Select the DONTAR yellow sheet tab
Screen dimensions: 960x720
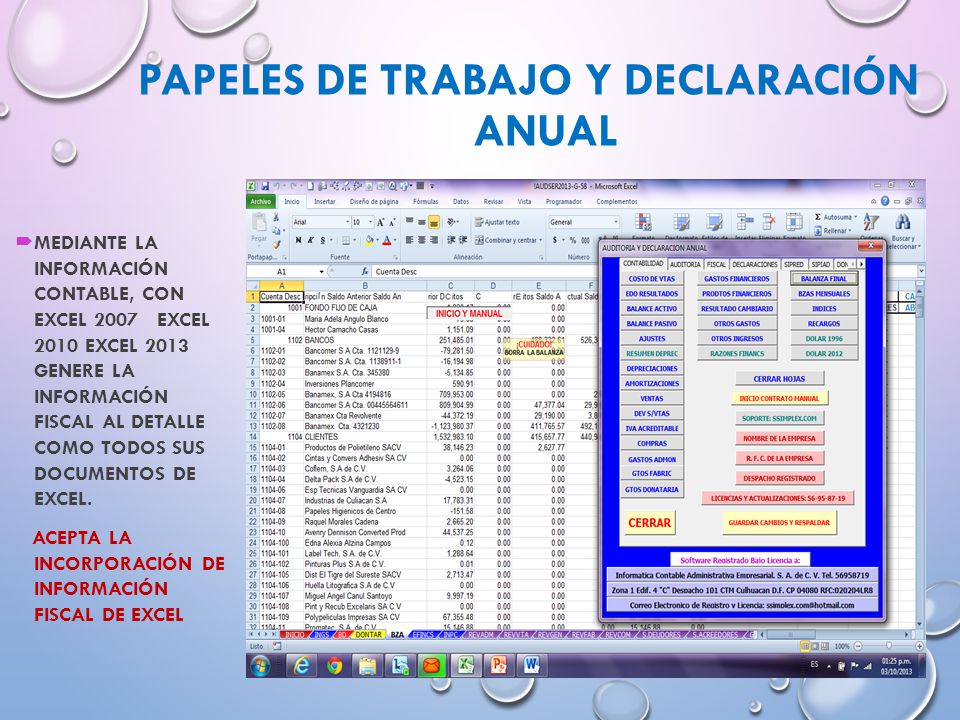click(368, 635)
